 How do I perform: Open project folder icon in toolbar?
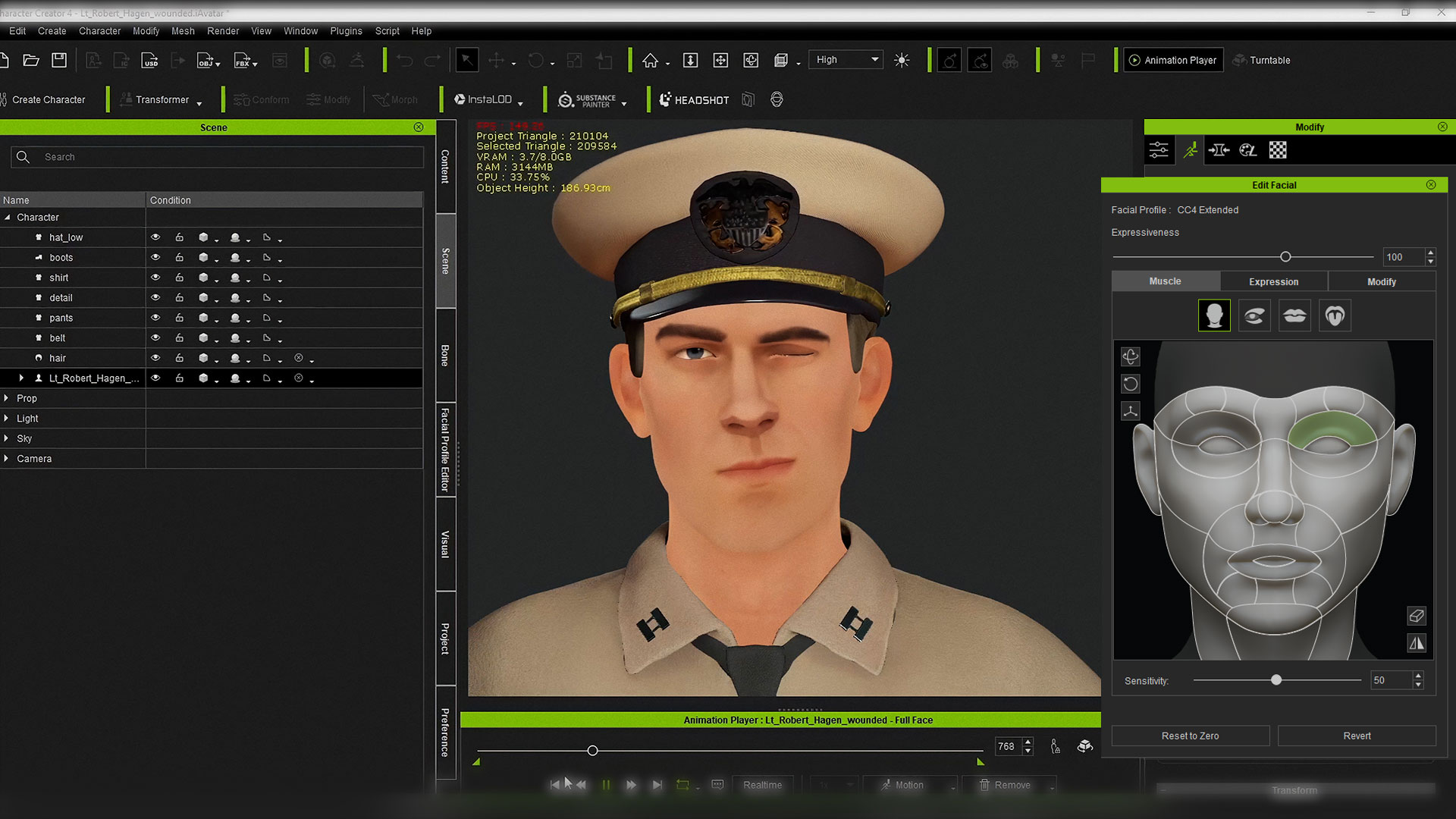[x=31, y=60]
